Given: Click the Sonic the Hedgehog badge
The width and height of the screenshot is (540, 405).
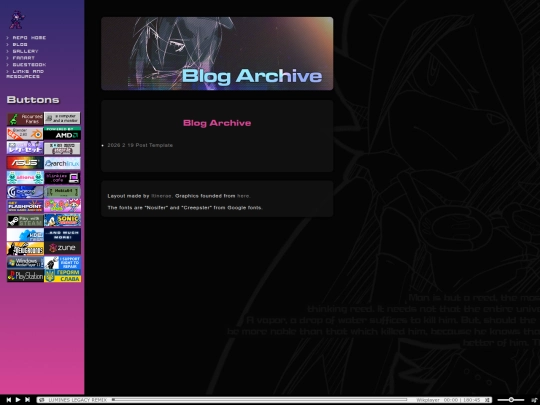Looking at the screenshot, I should click(62, 220).
